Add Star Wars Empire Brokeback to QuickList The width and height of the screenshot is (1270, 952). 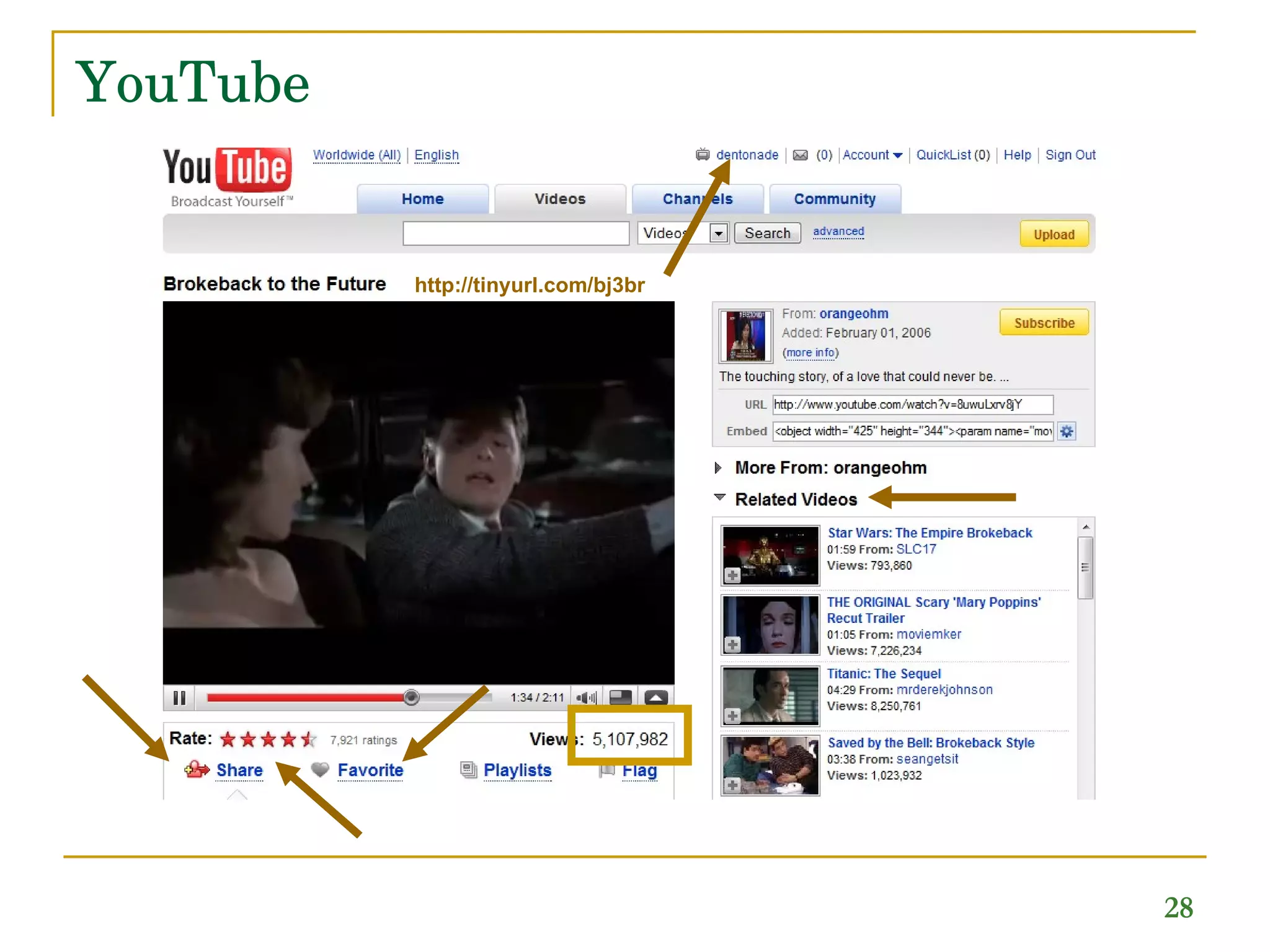[x=732, y=576]
